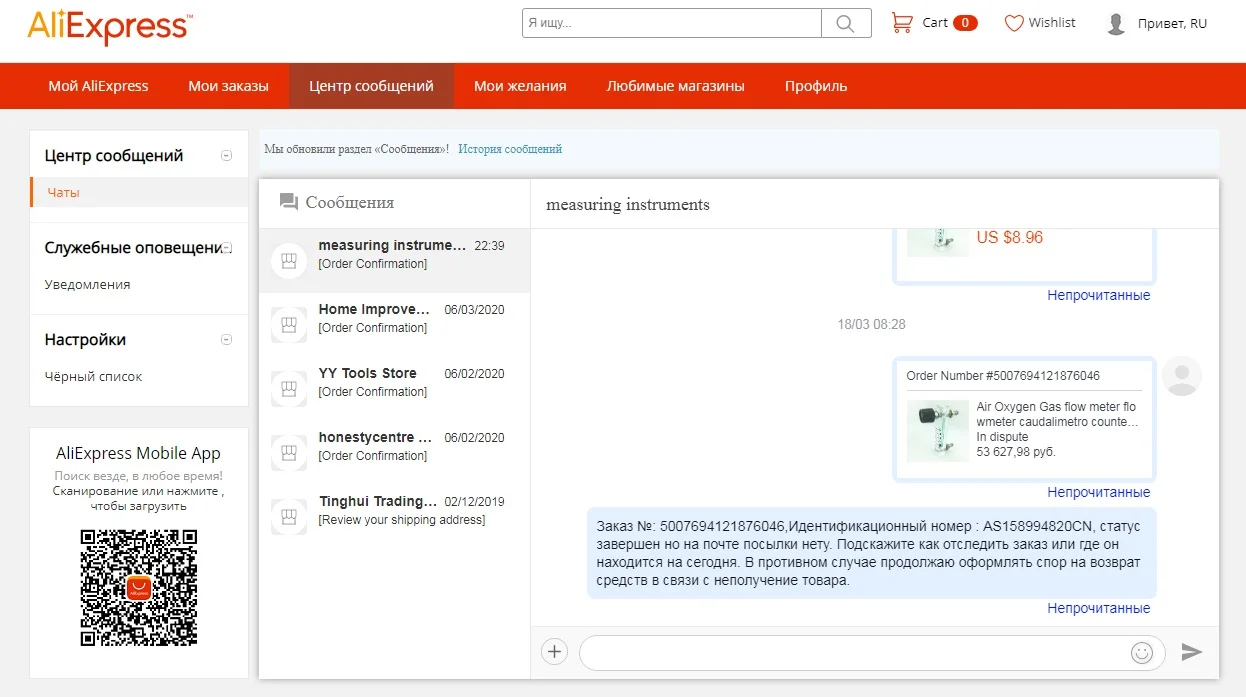The width and height of the screenshot is (1246, 697).
Task: Click the search magnifier button
Action: 846,23
